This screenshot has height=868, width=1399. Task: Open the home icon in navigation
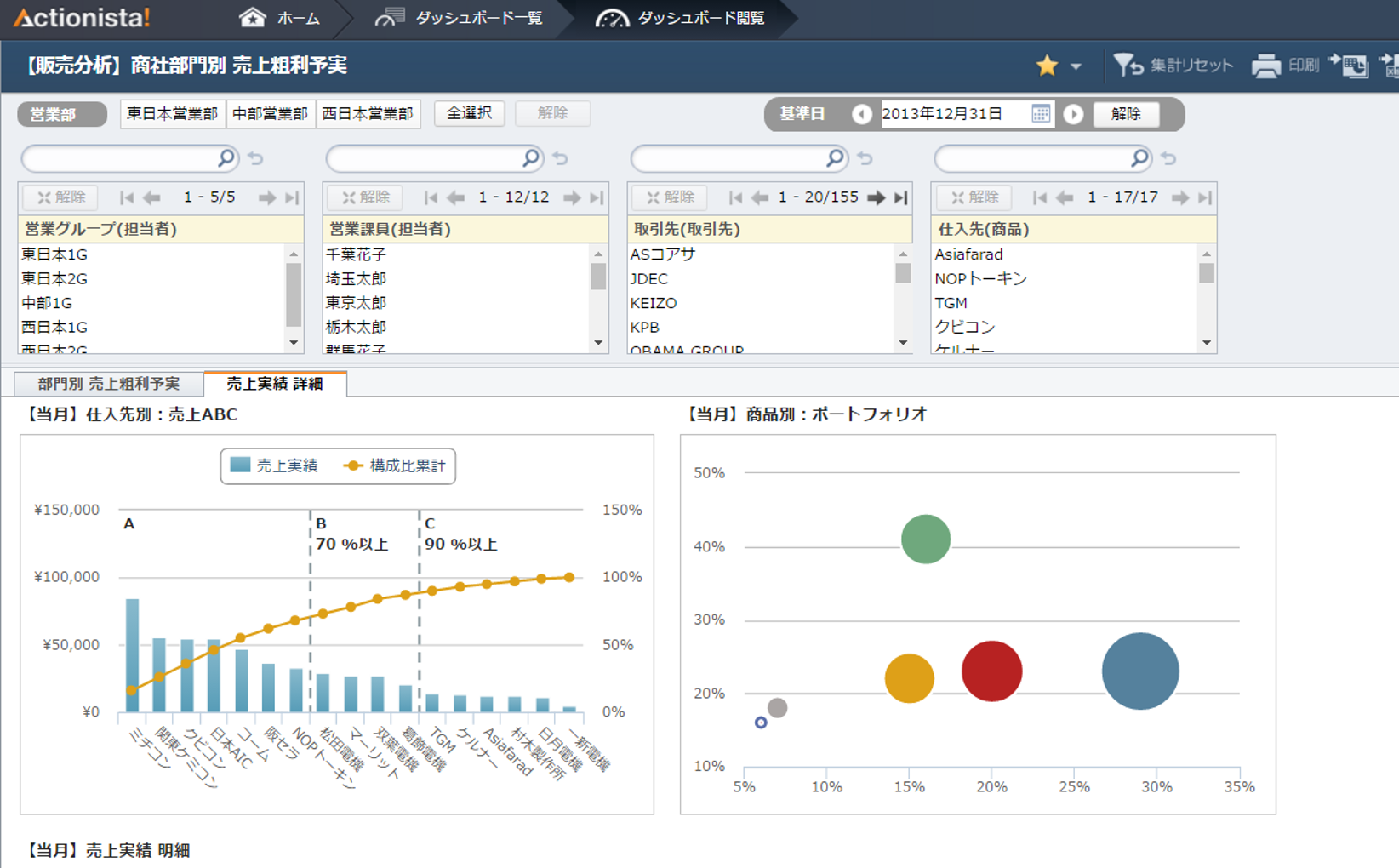tap(252, 17)
